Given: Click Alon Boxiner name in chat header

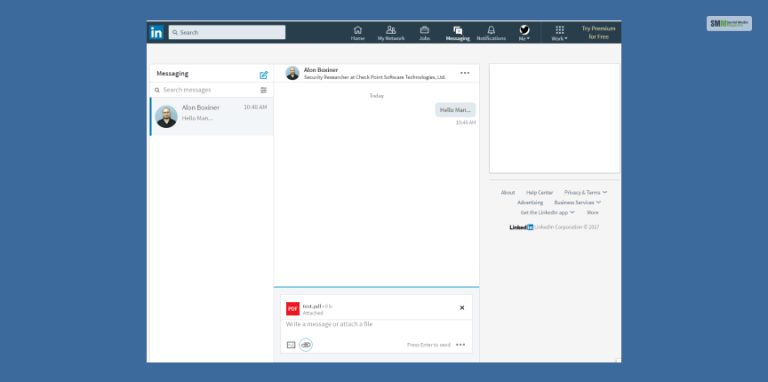Looking at the screenshot, I should click(321, 70).
